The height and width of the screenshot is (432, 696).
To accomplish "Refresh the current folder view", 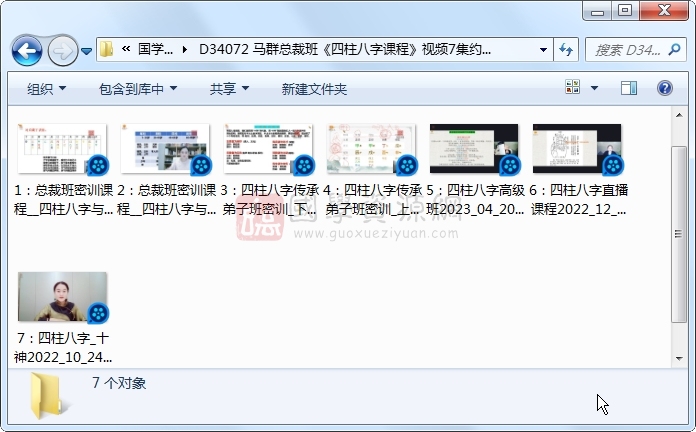I will click(x=566, y=49).
